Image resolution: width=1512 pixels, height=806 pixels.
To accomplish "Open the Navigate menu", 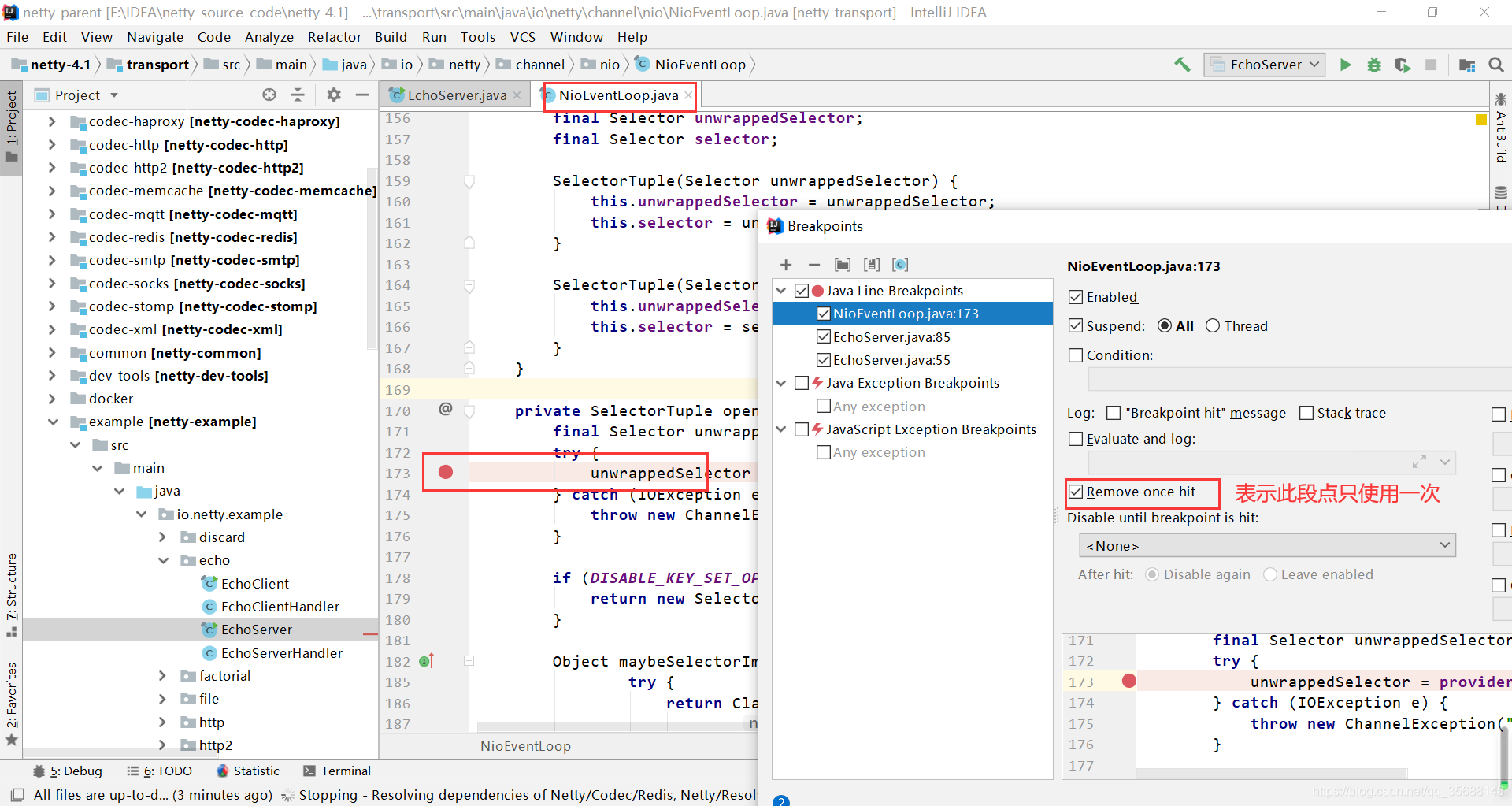I will (154, 37).
